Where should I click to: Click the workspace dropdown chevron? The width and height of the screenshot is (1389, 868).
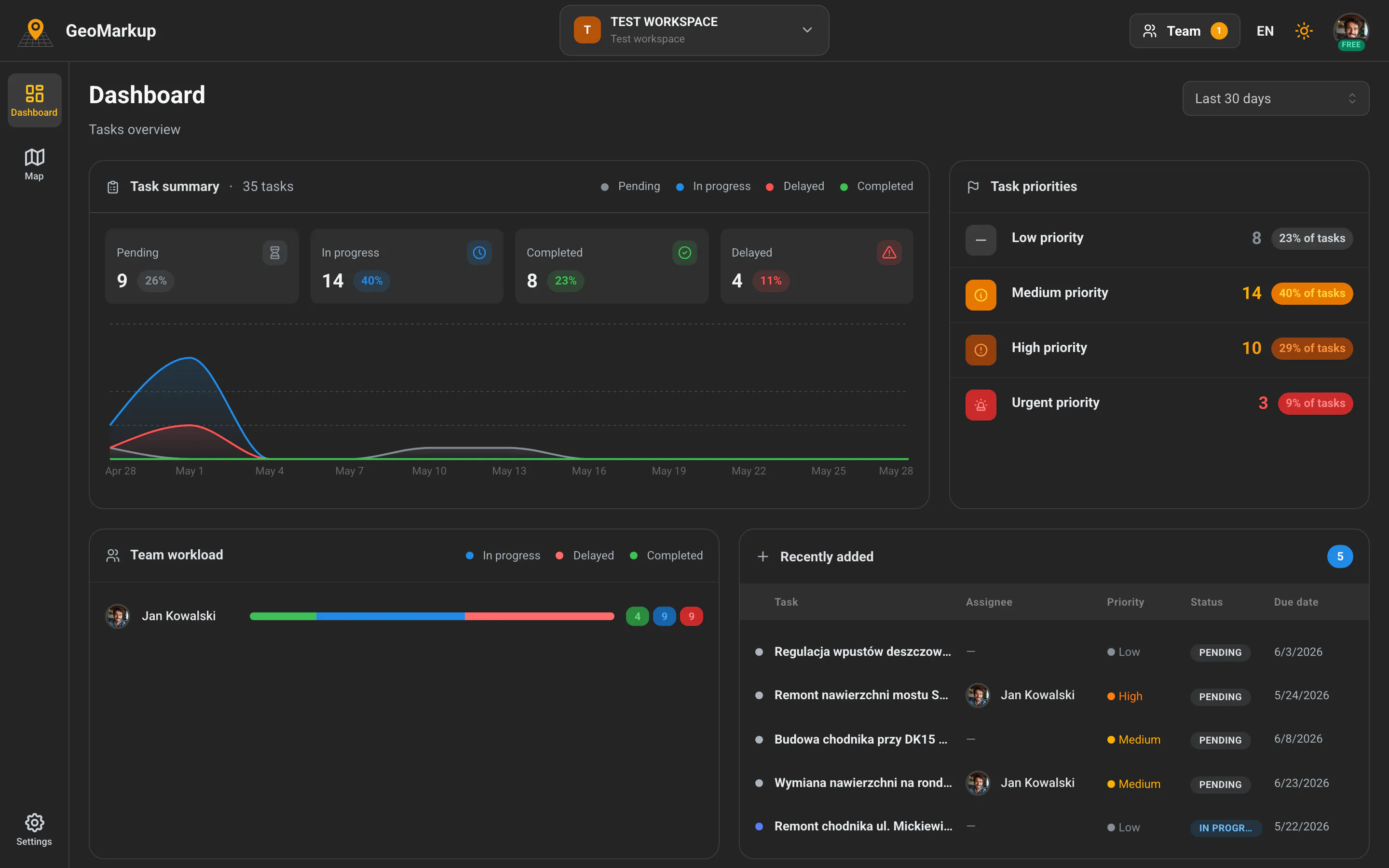[807, 30]
